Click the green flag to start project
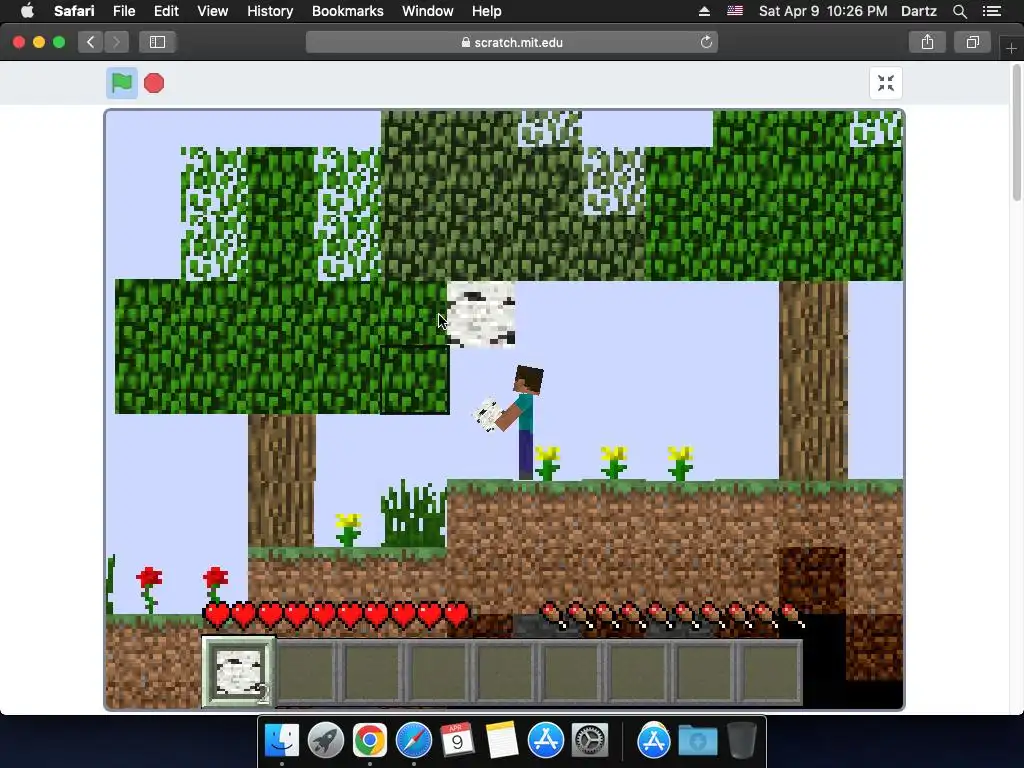 121,83
